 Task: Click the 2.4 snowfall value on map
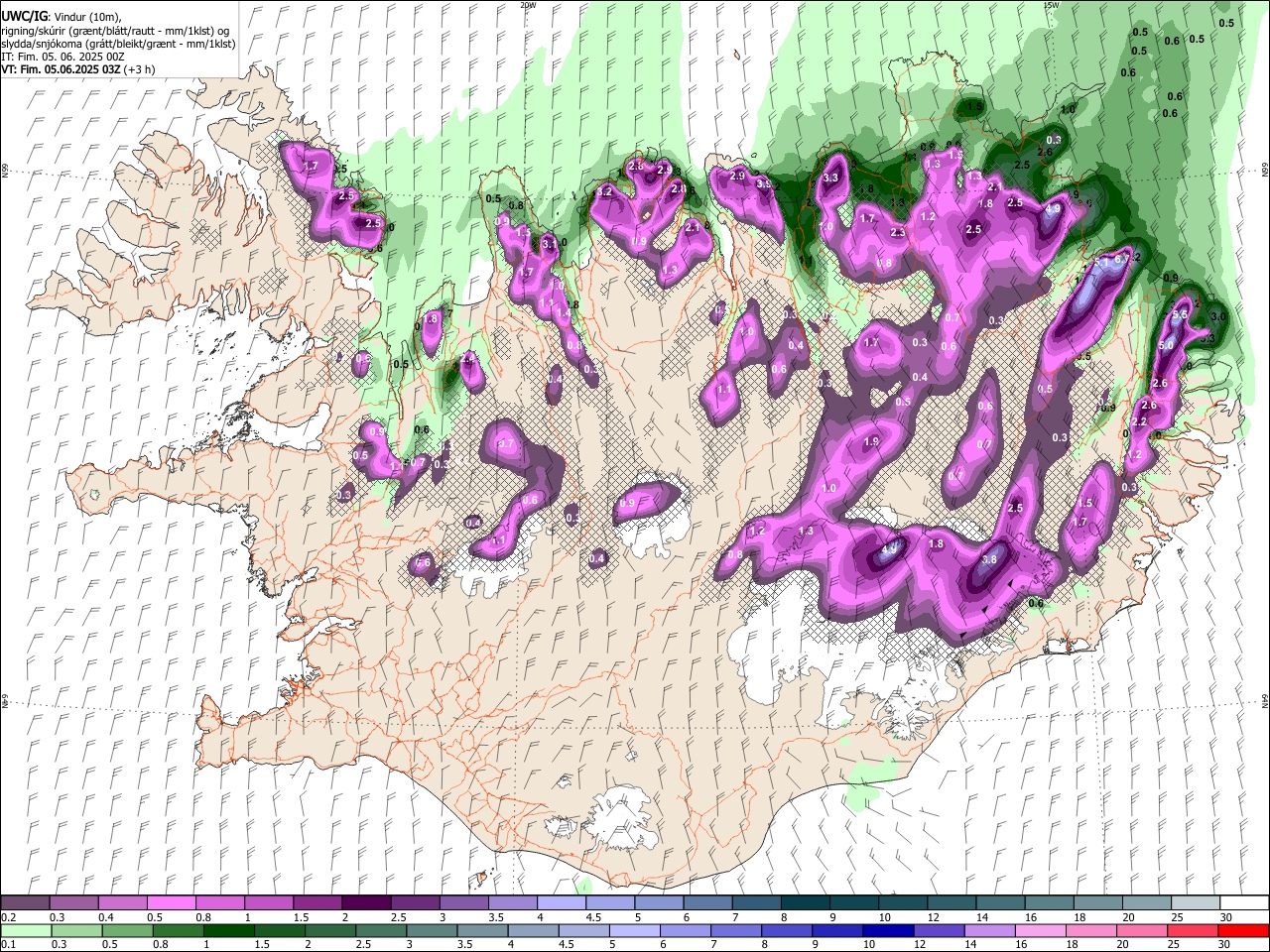click(466, 360)
